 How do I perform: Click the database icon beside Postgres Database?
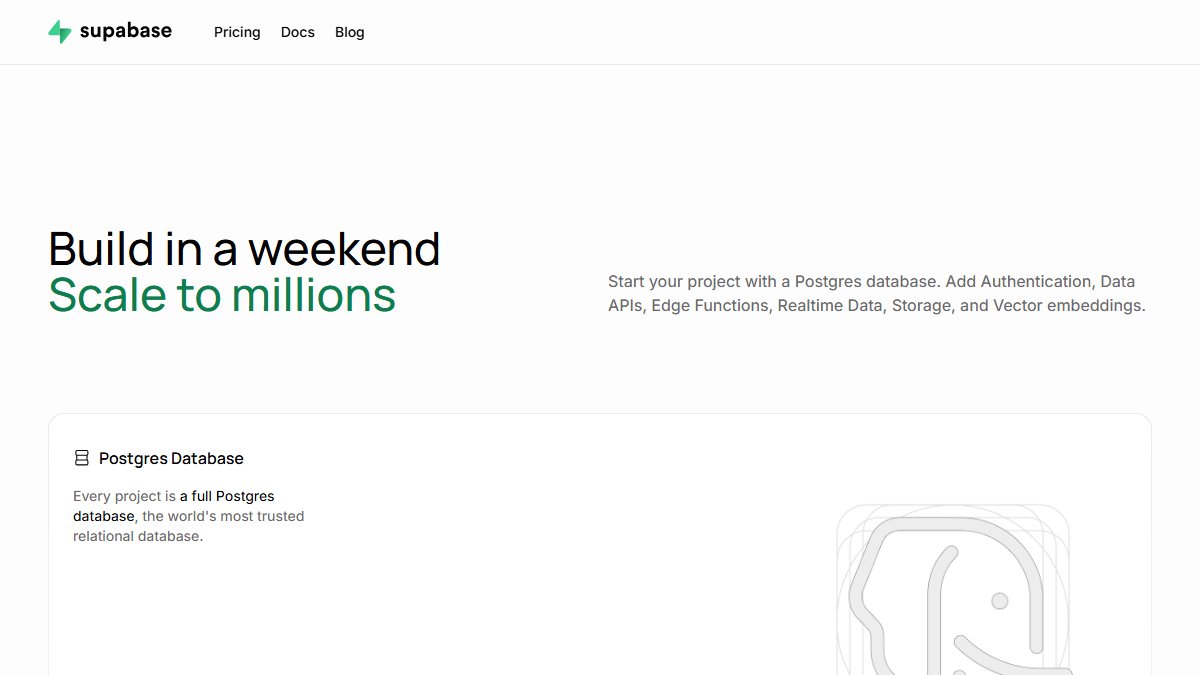pyautogui.click(x=82, y=458)
